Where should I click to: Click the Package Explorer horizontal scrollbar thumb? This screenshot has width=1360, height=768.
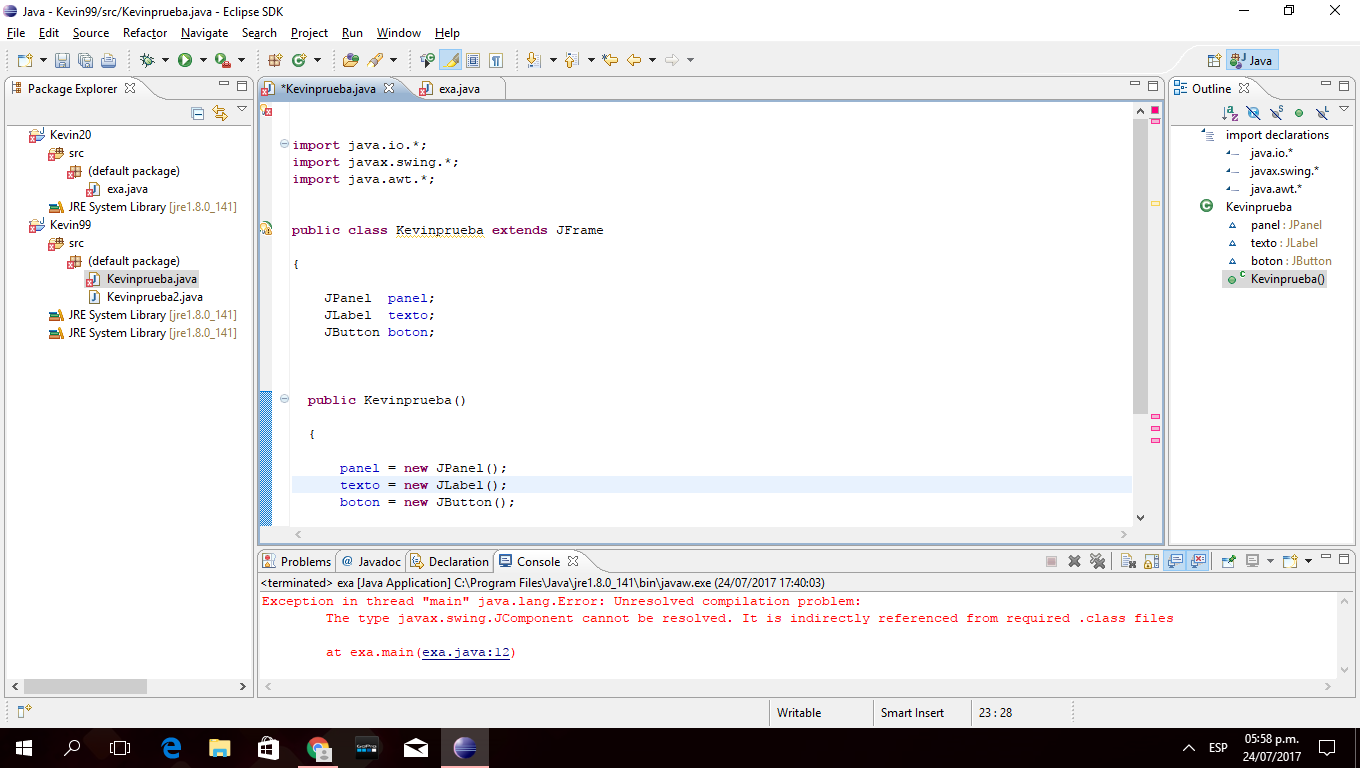(x=86, y=686)
